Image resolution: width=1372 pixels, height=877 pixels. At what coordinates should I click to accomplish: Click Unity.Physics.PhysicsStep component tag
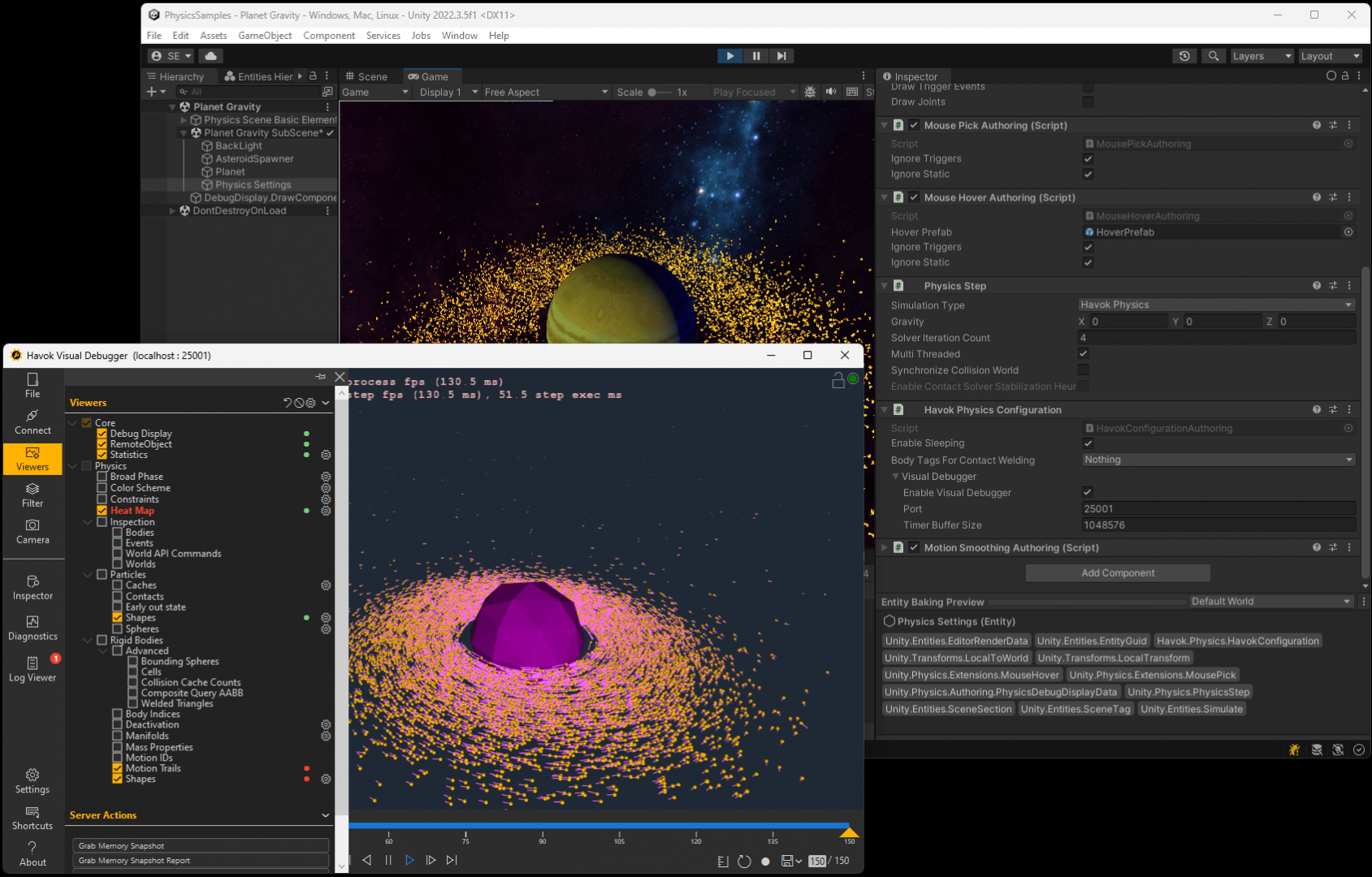tap(1188, 692)
